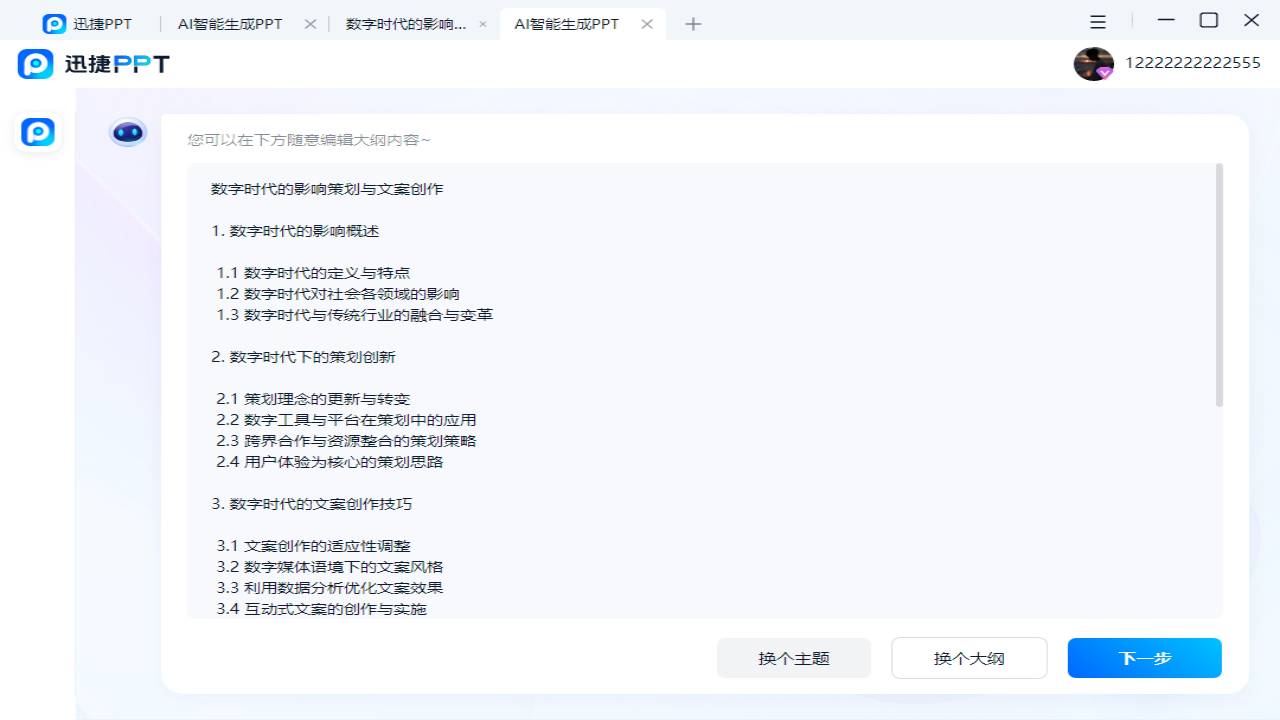Screen dimensions: 1280x720
Task: Close the active AI智能生成PPT tab
Action: click(648, 22)
